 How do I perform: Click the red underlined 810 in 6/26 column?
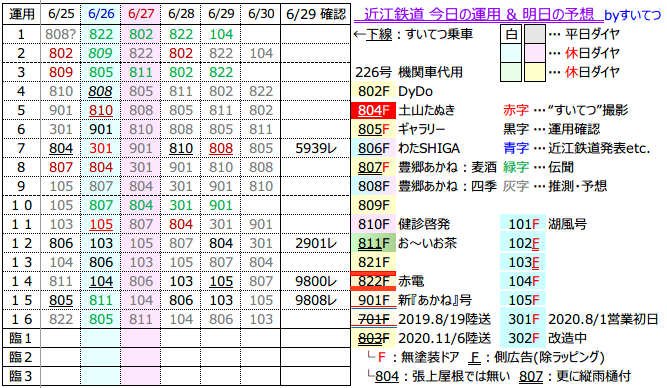click(x=101, y=110)
